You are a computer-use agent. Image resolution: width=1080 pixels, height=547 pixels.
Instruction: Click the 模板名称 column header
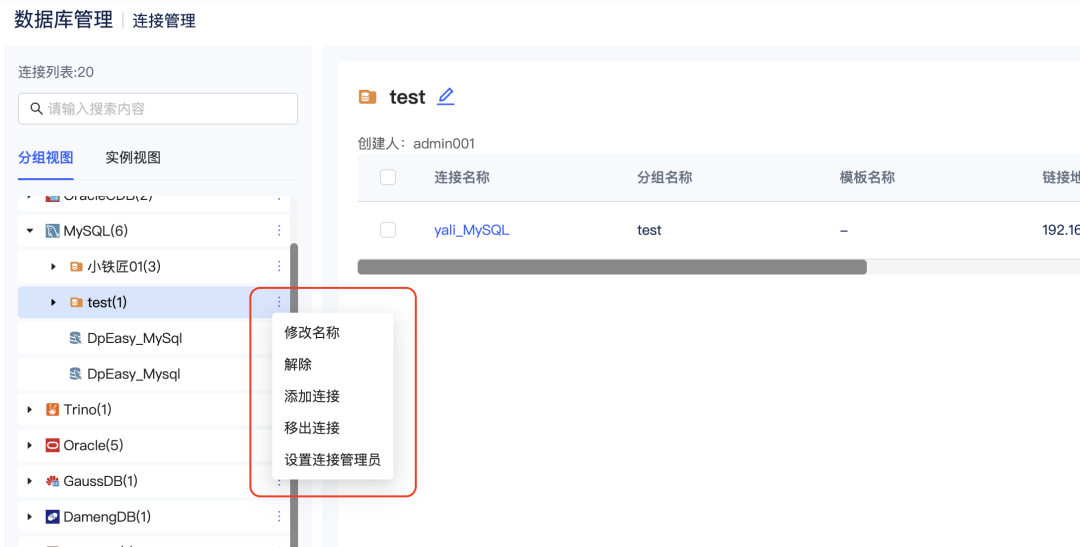coord(867,178)
